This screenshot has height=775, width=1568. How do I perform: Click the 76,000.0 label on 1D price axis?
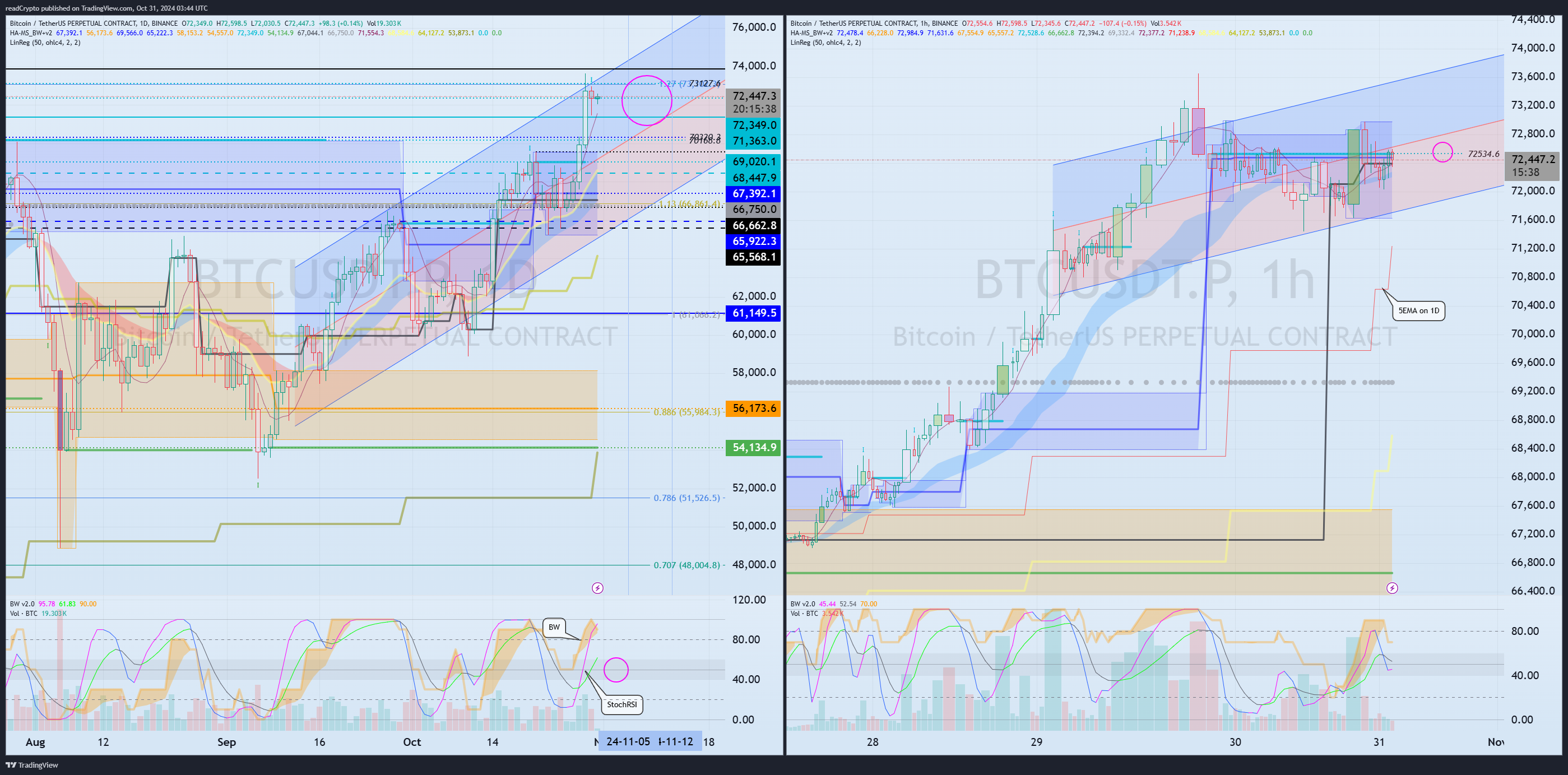[x=754, y=27]
